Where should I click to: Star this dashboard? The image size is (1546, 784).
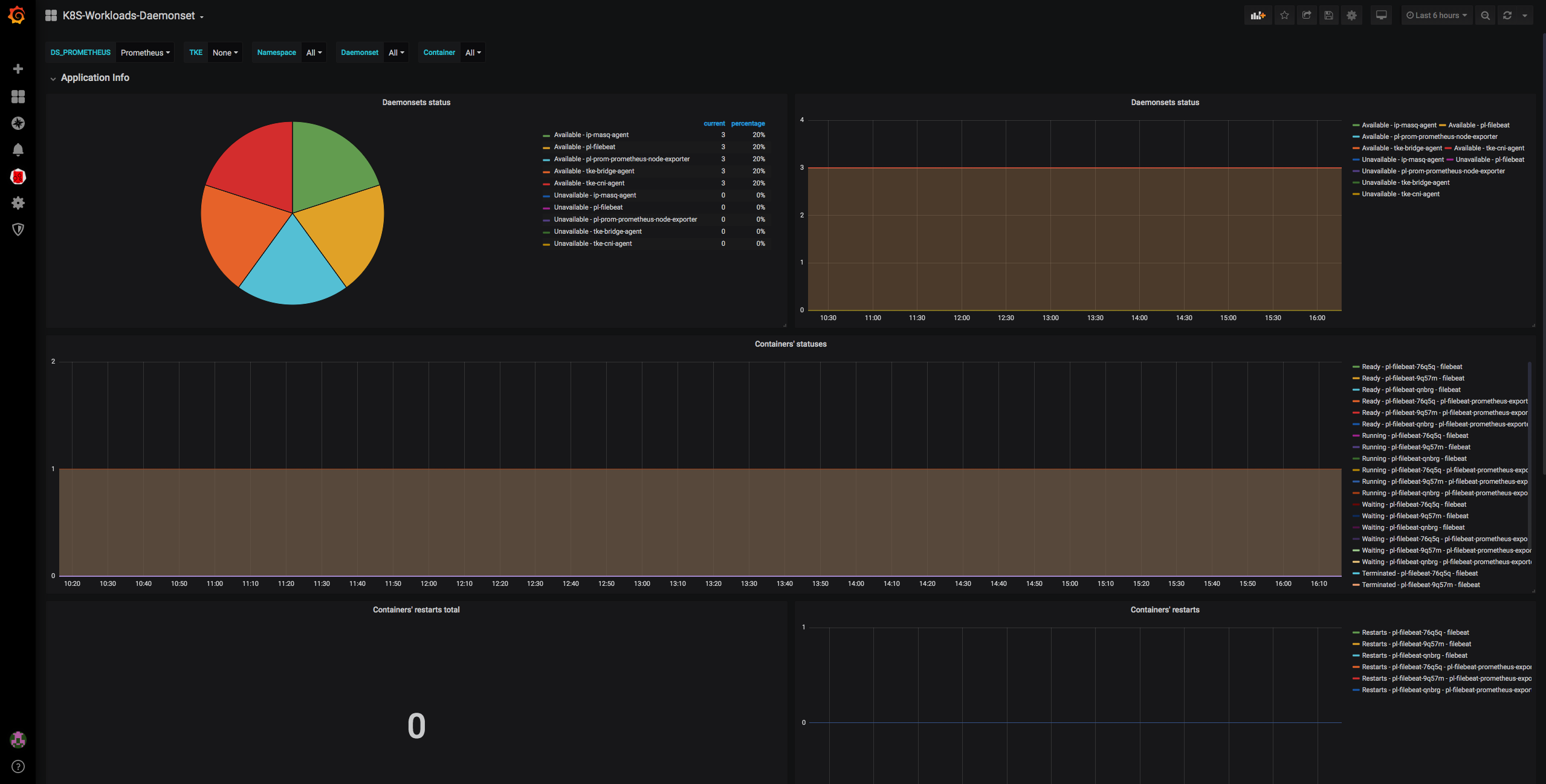coord(1284,15)
